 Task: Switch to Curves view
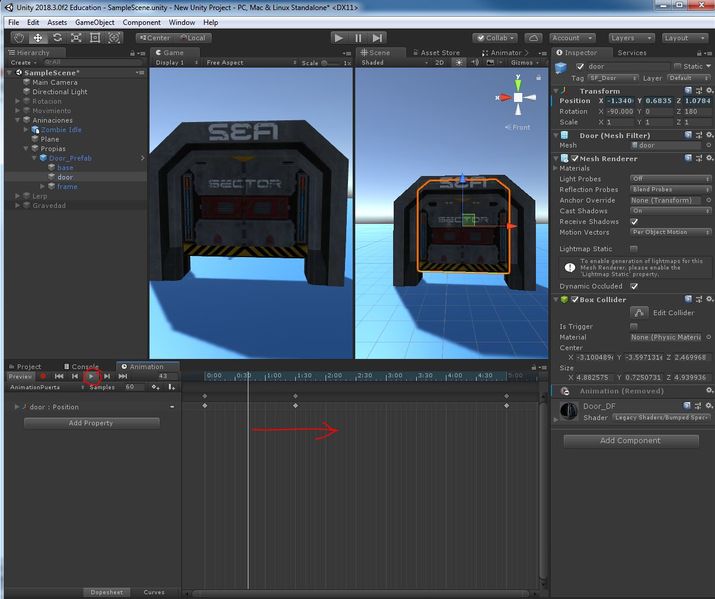pos(154,592)
